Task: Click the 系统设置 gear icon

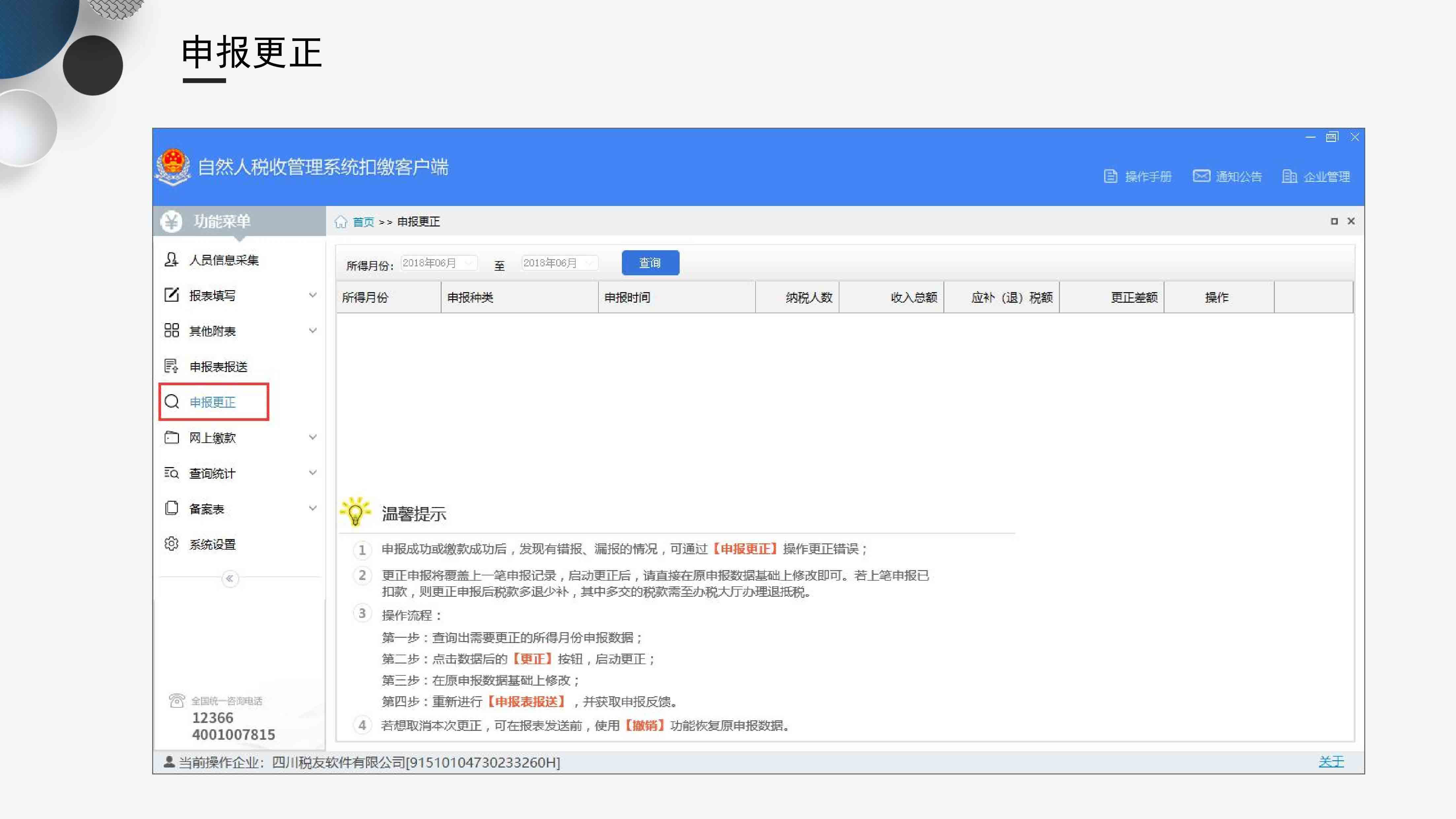Action: [x=171, y=544]
